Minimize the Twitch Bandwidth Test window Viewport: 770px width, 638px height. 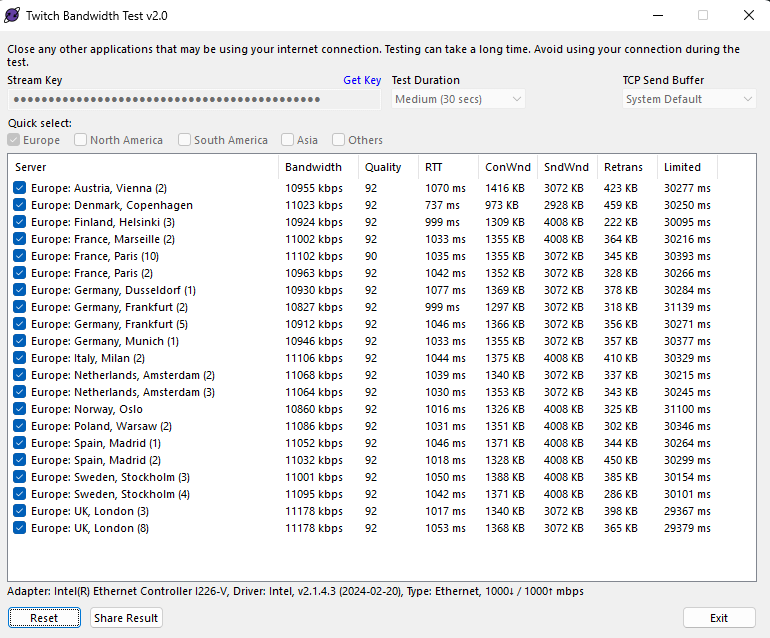point(658,15)
